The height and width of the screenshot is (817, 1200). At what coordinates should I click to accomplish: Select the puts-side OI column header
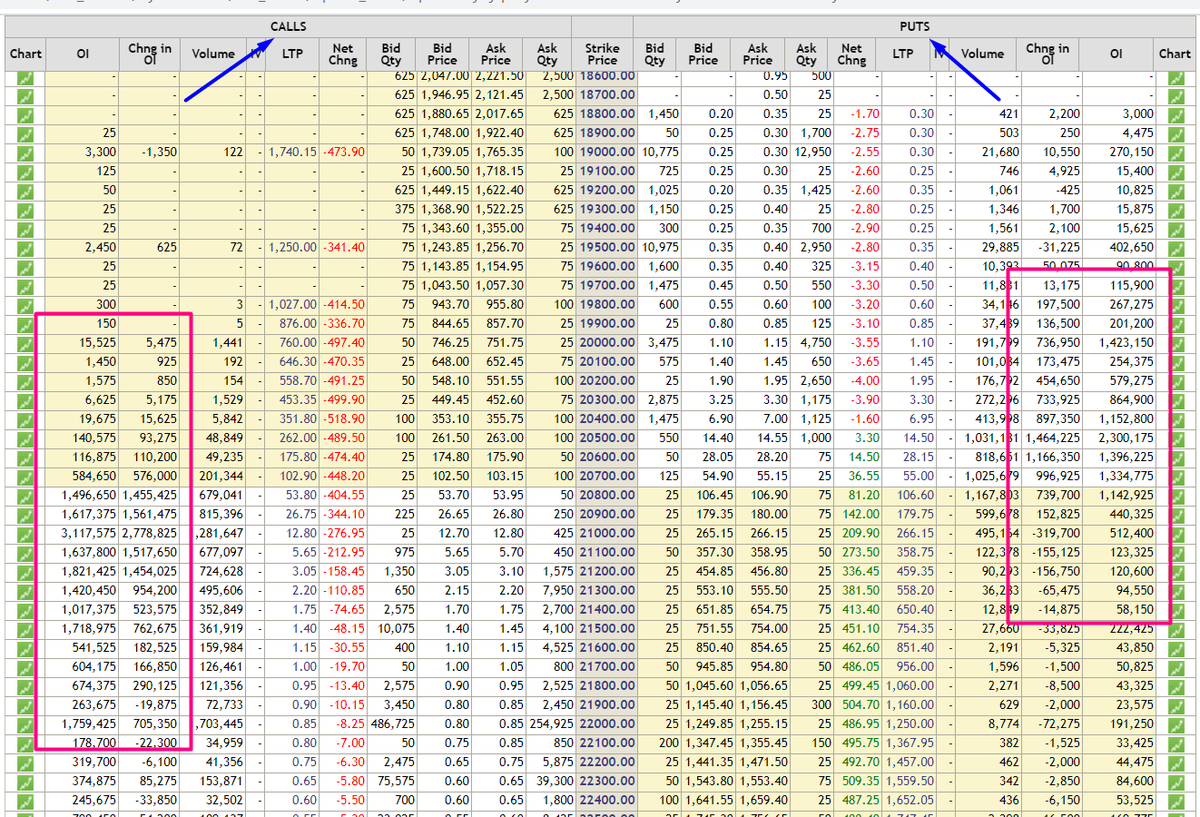coord(1115,53)
